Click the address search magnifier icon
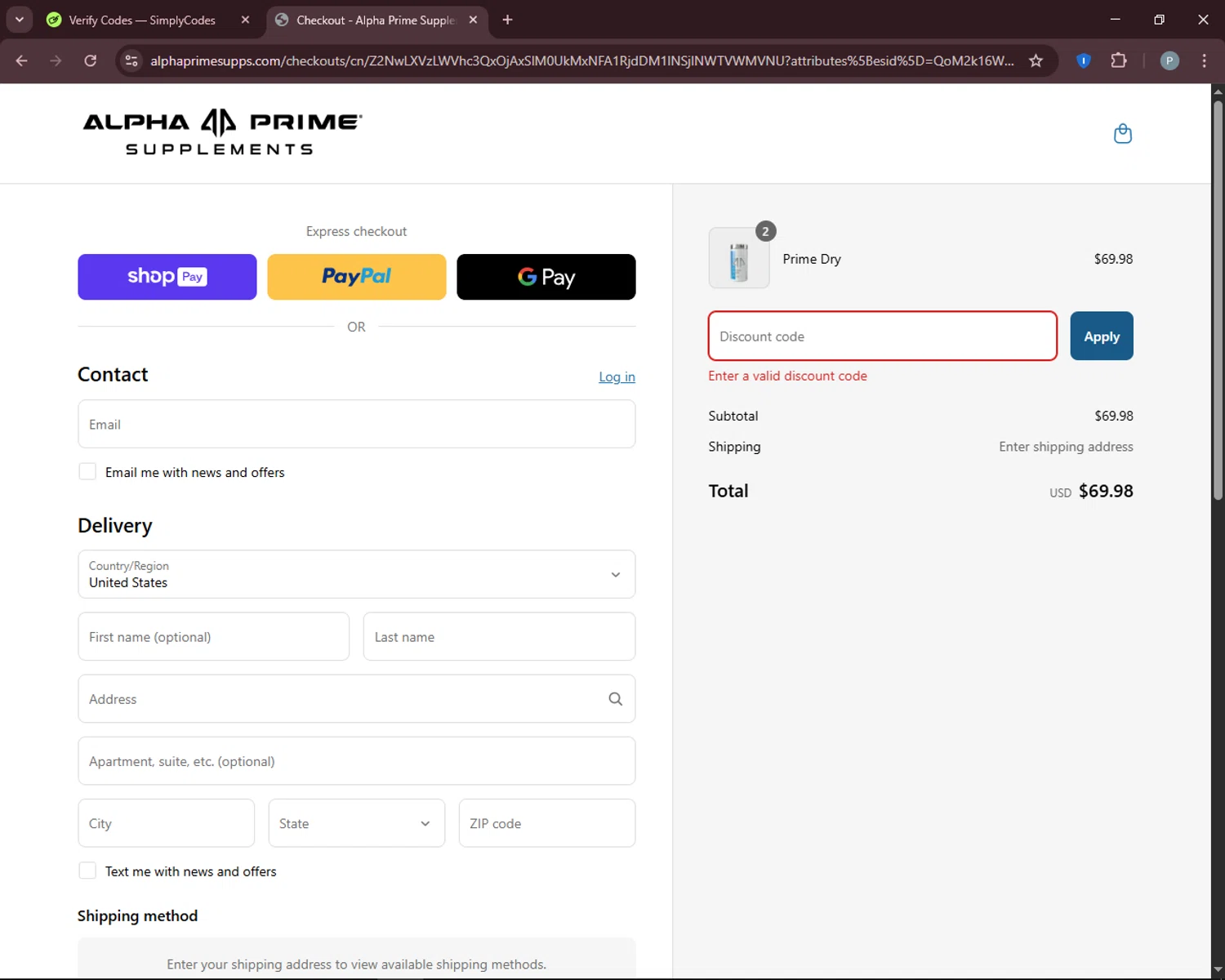This screenshot has width=1225, height=980. pyautogui.click(x=615, y=699)
